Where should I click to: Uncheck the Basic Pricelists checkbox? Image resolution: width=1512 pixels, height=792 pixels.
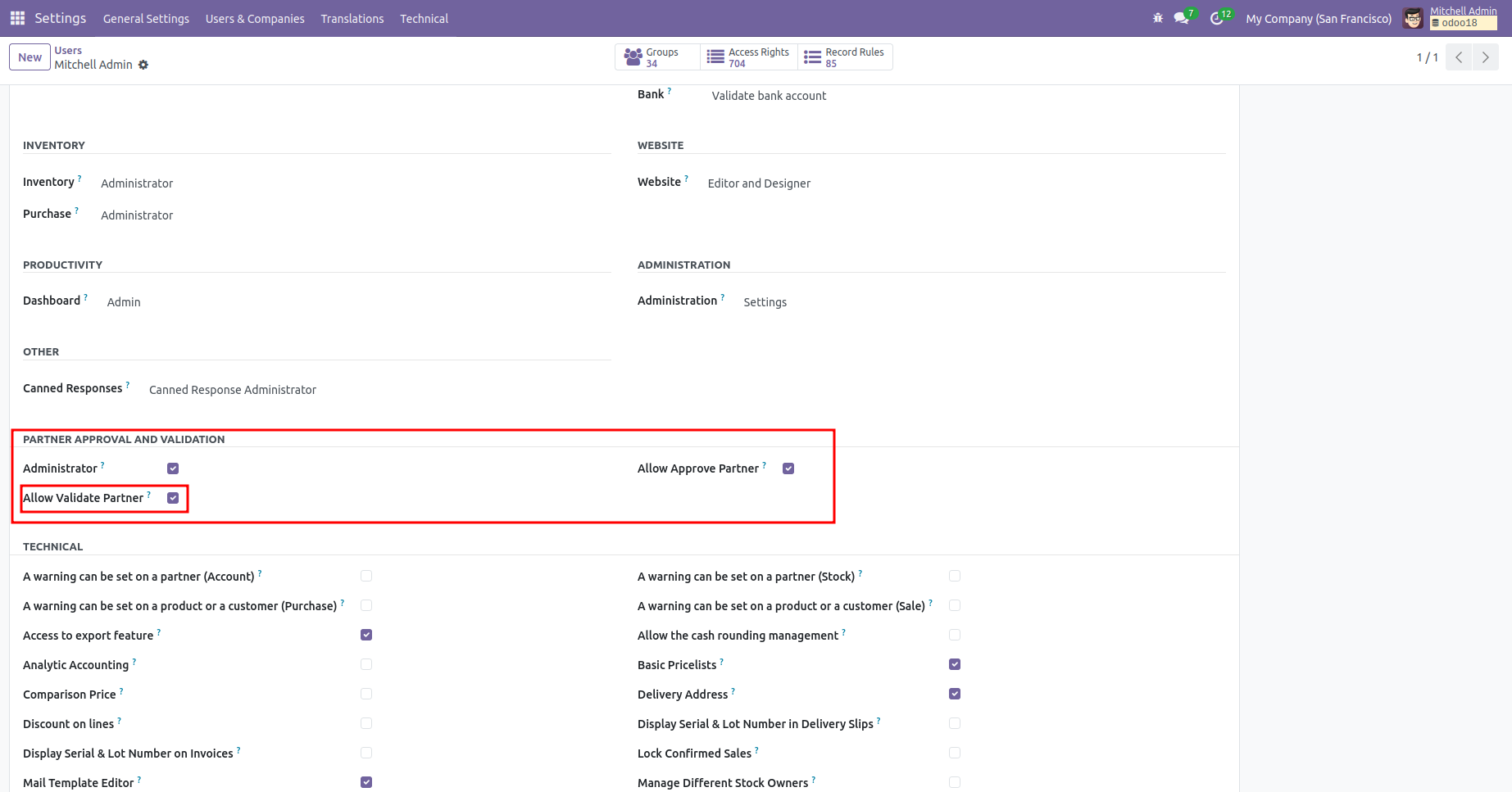[955, 664]
